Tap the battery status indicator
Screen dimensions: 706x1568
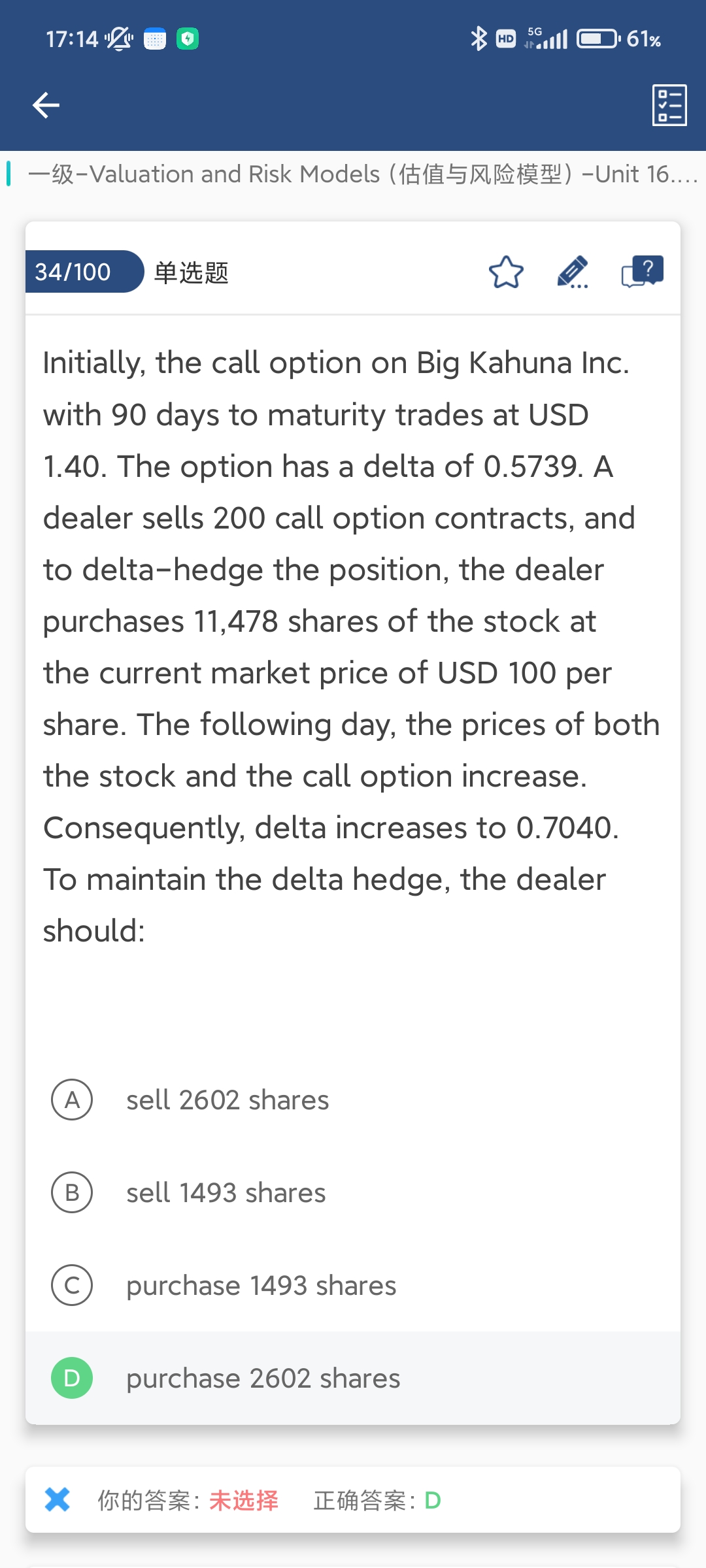[597, 39]
